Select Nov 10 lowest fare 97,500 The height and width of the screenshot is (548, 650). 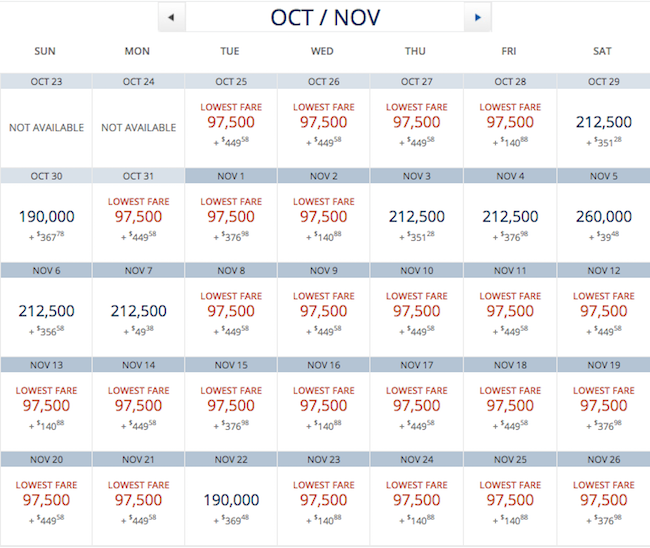(x=417, y=317)
